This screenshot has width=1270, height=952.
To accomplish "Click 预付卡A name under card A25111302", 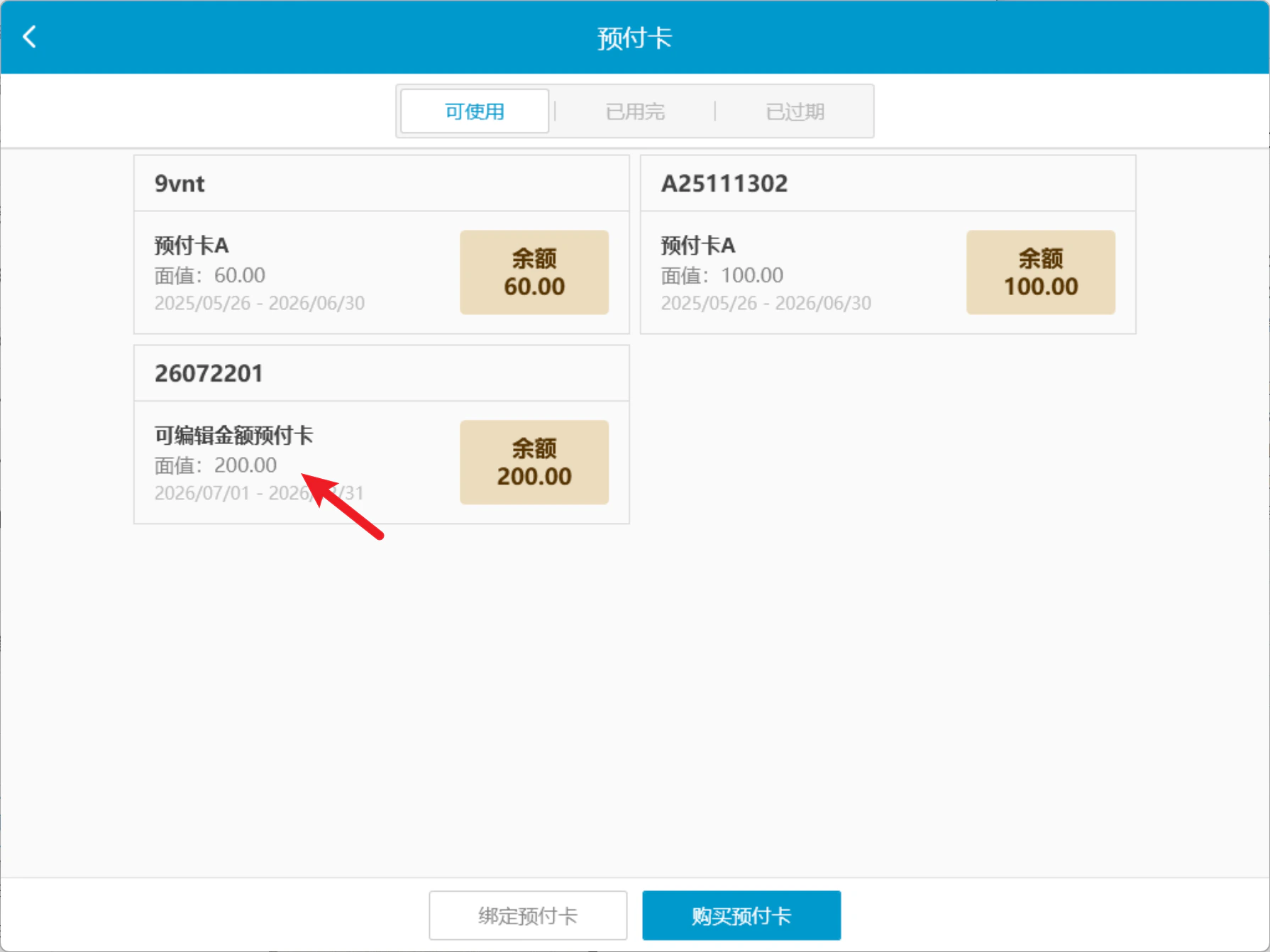I will [698, 245].
